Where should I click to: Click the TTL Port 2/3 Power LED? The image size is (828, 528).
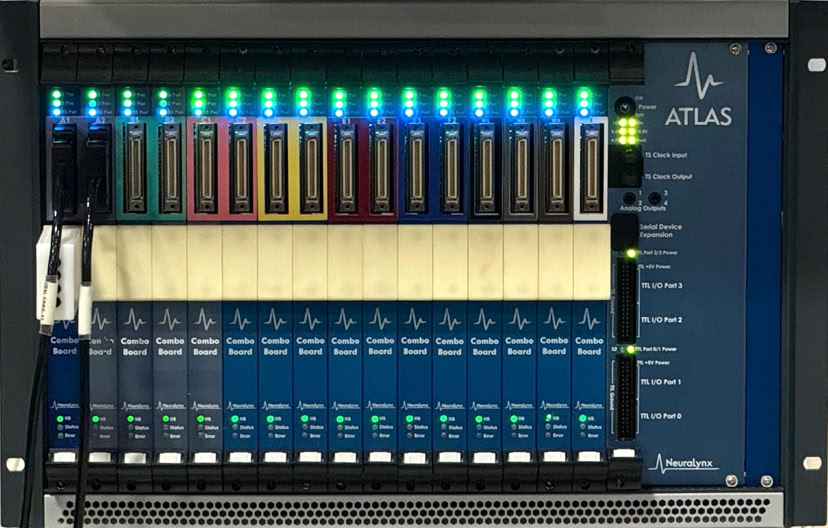pos(630,254)
